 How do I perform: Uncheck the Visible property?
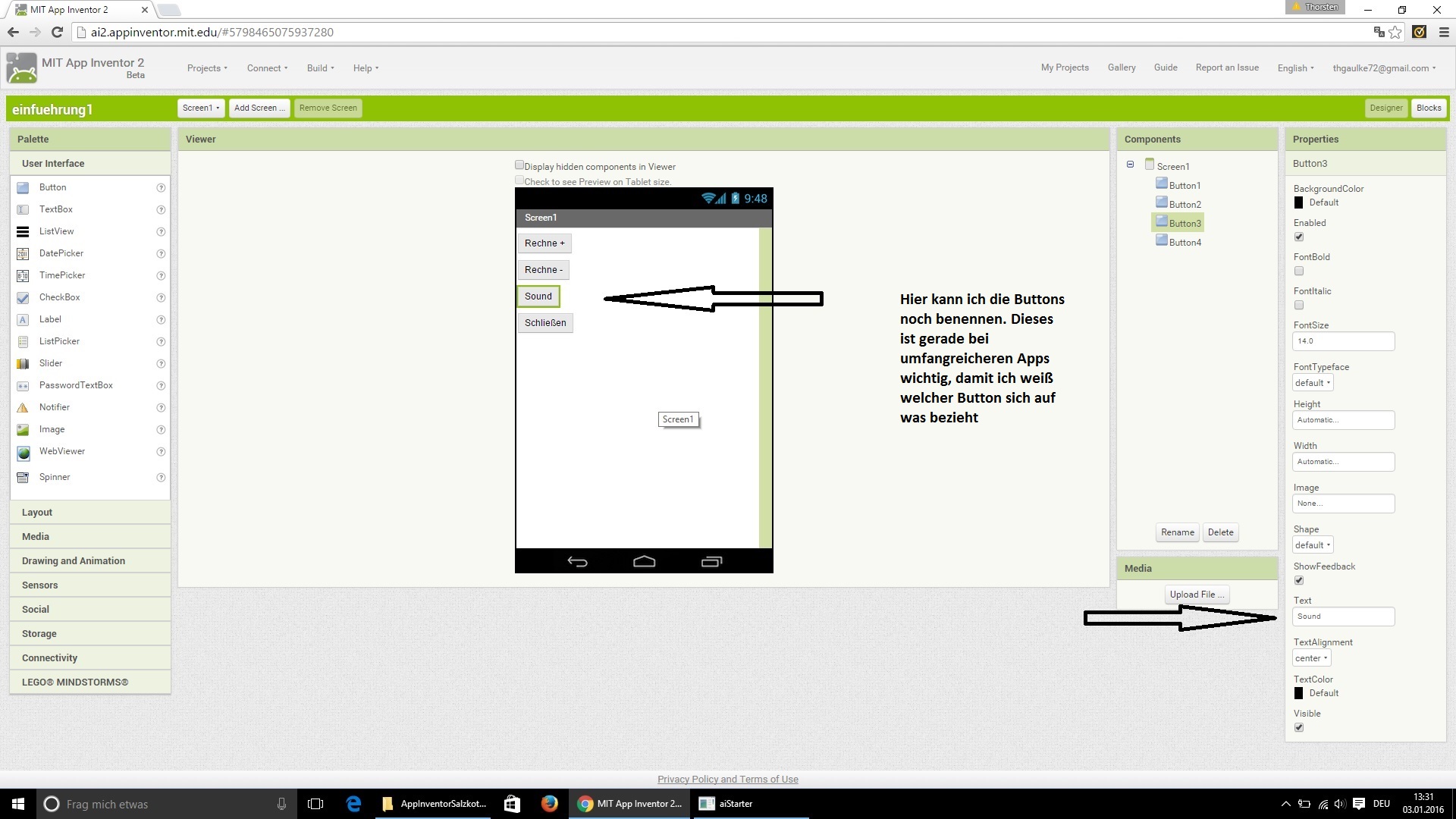click(x=1299, y=727)
